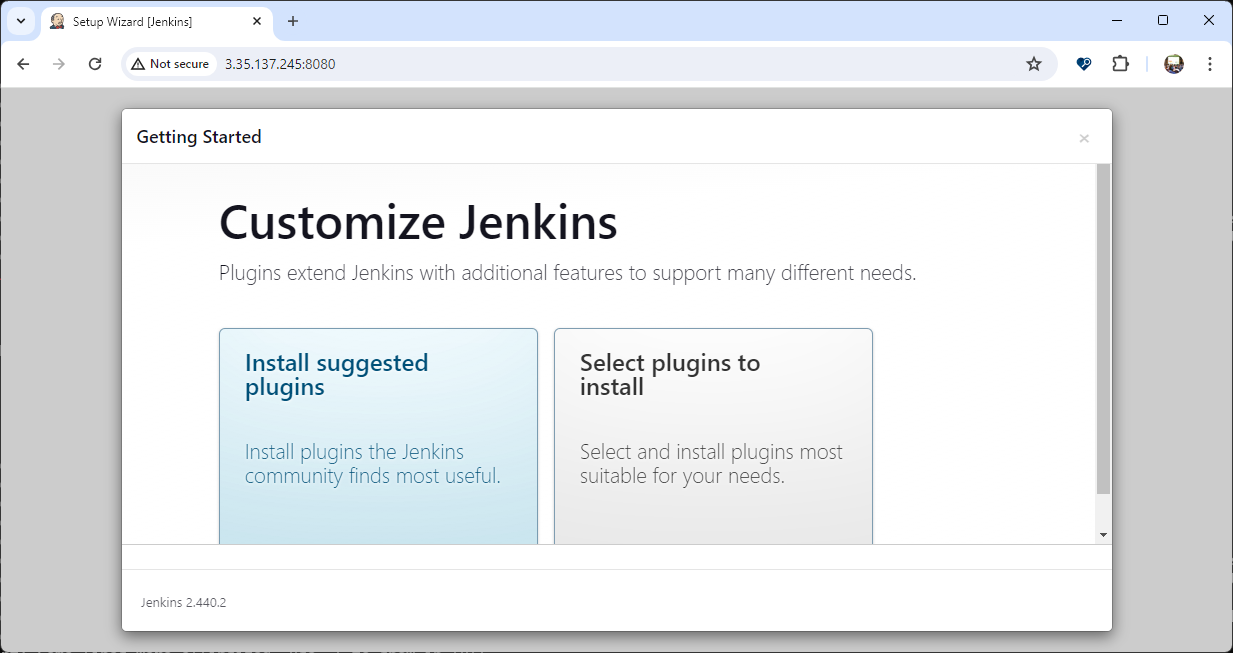Click the Jenkins favicon in the tab

[57, 21]
